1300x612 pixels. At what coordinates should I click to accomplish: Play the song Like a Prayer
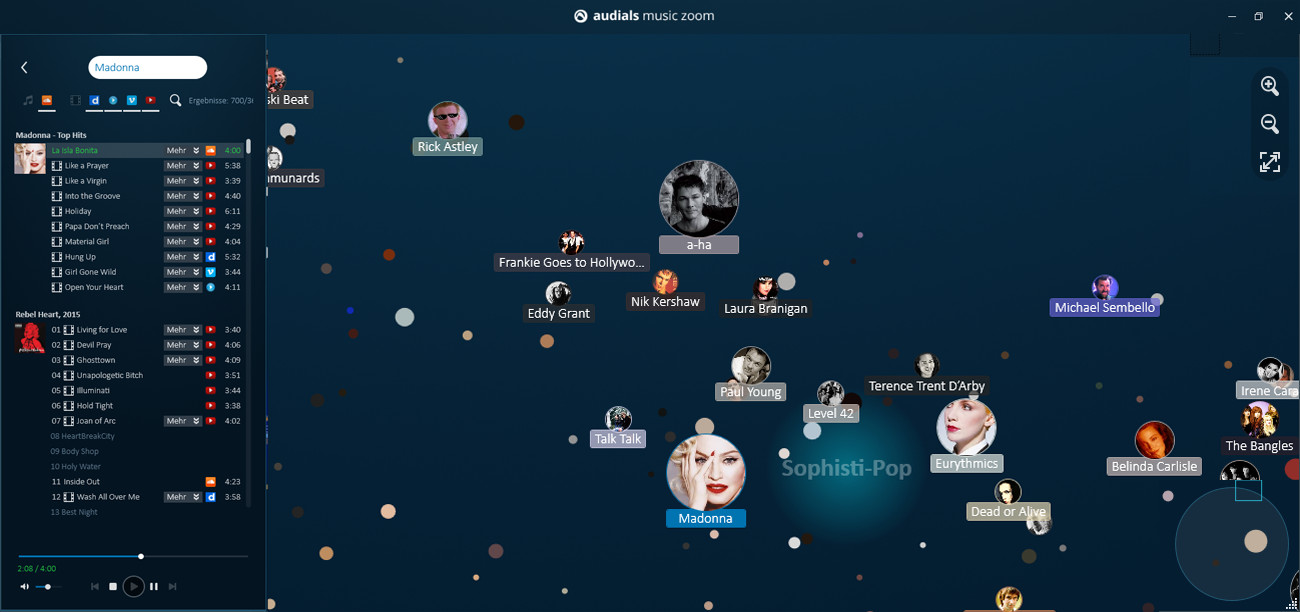coord(87,166)
